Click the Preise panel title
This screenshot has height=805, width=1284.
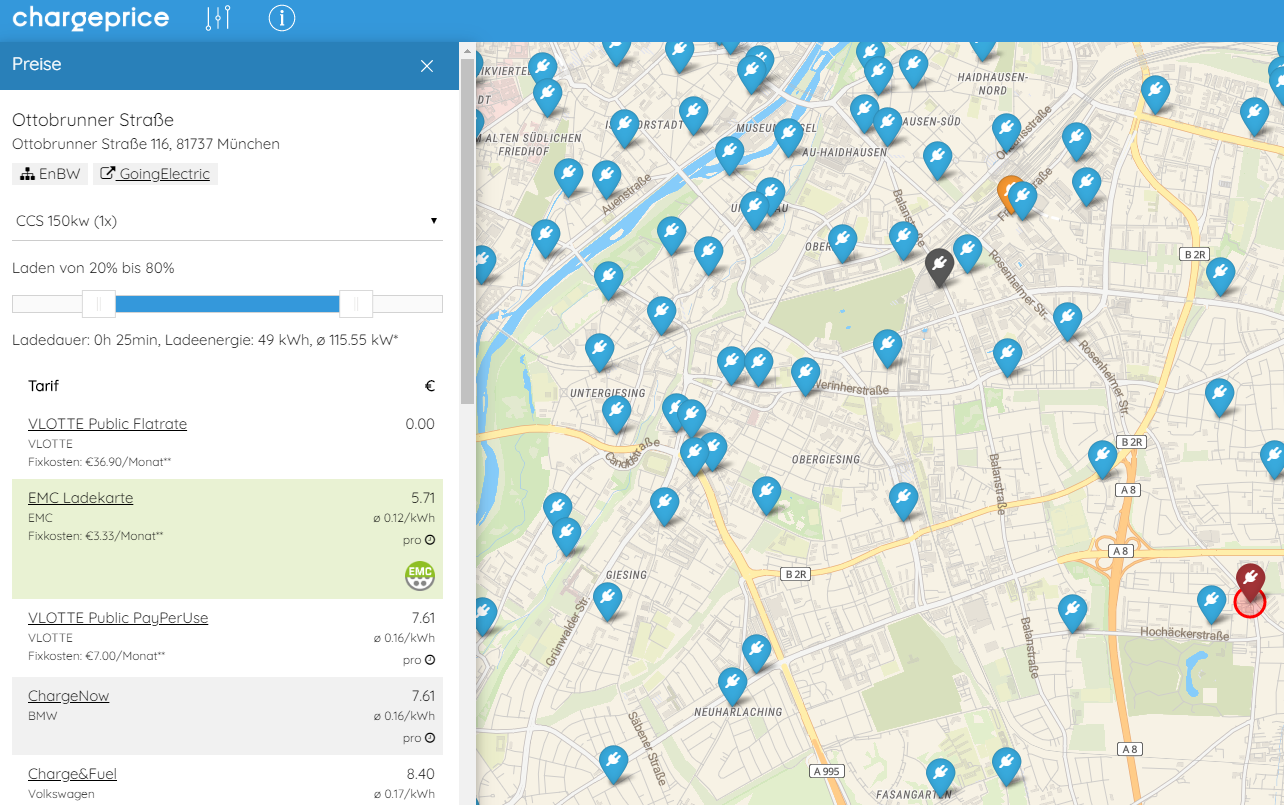37,65
